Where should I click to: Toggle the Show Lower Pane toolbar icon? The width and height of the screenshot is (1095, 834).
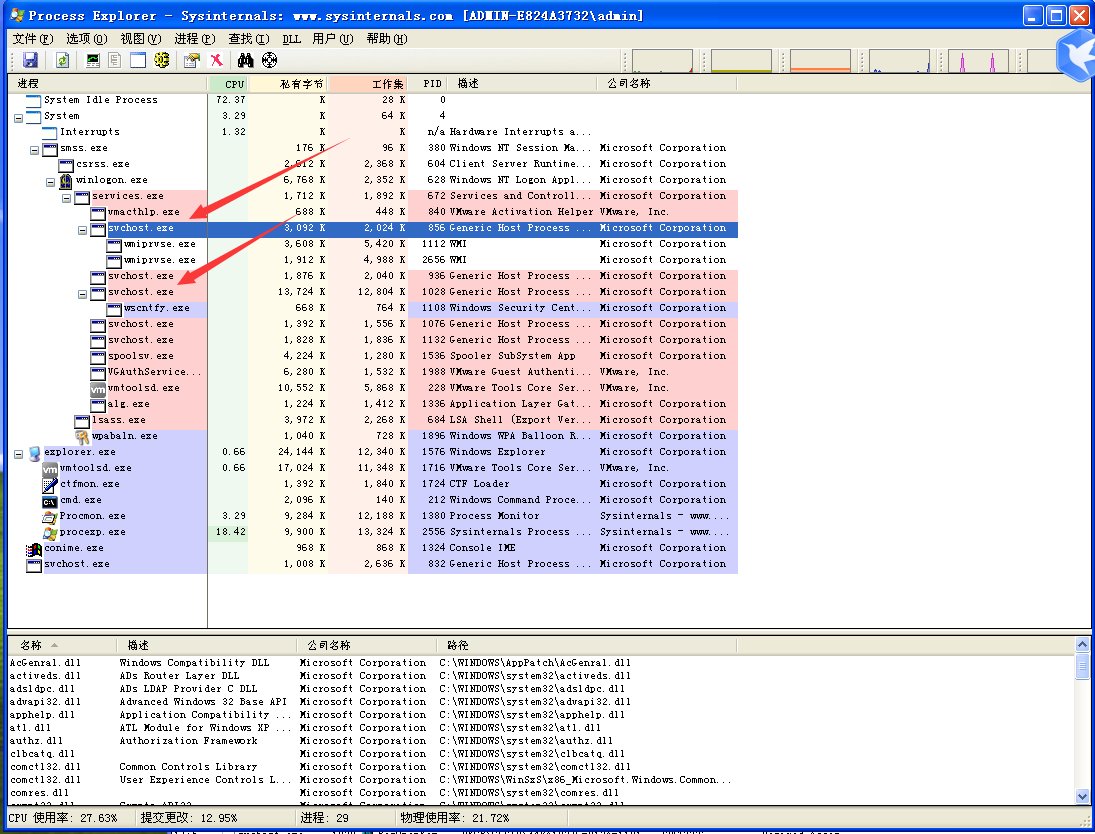point(138,60)
